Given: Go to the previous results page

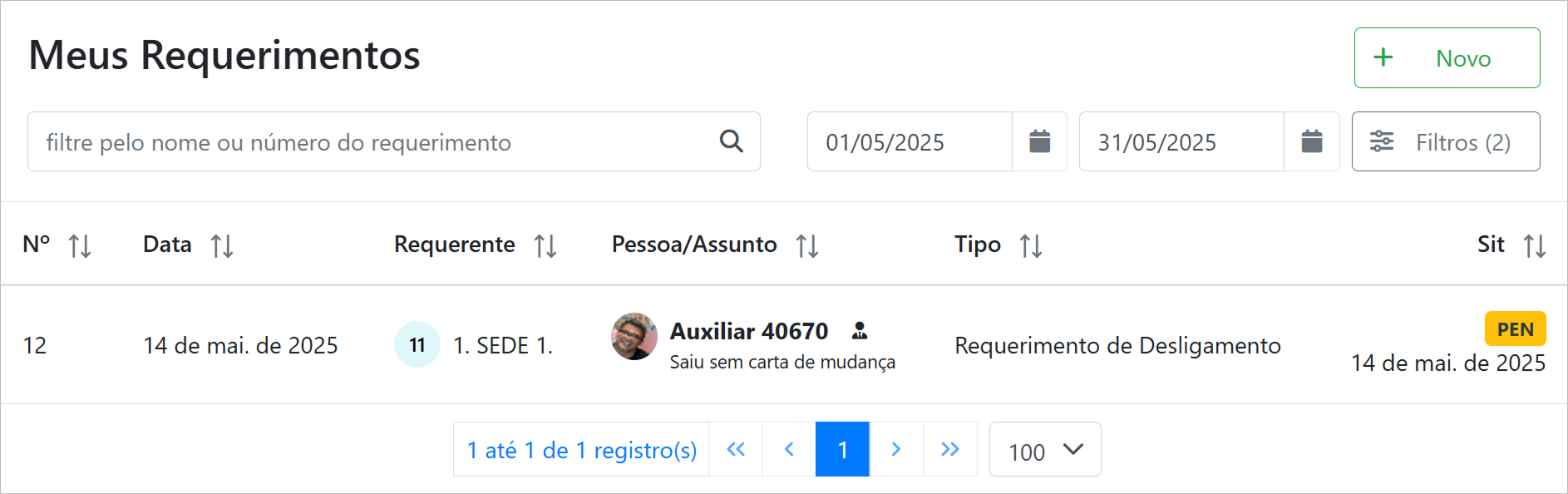Looking at the screenshot, I should 789,450.
